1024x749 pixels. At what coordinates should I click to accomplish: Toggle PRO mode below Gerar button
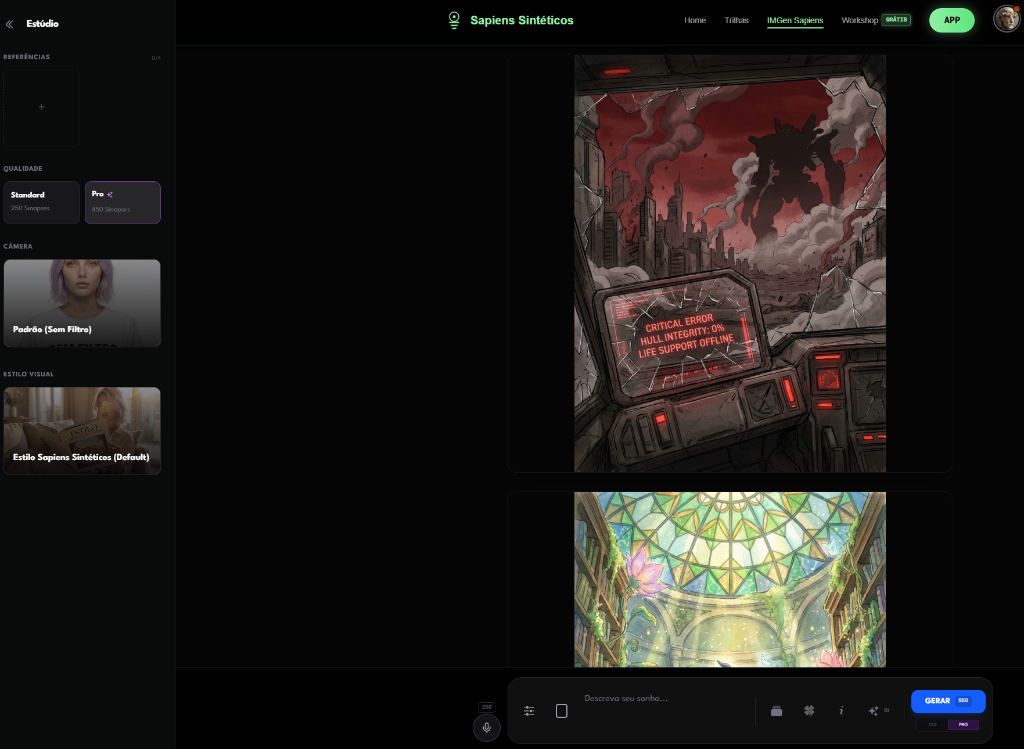coord(963,724)
